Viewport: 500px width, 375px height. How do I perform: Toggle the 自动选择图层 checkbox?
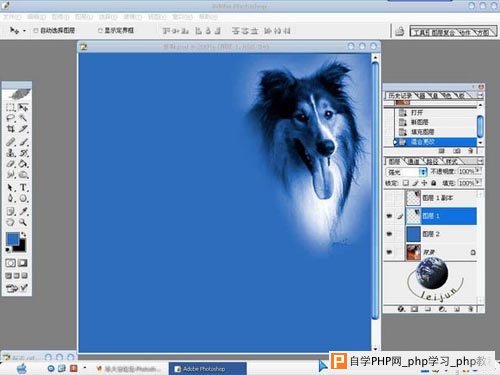coord(36,31)
